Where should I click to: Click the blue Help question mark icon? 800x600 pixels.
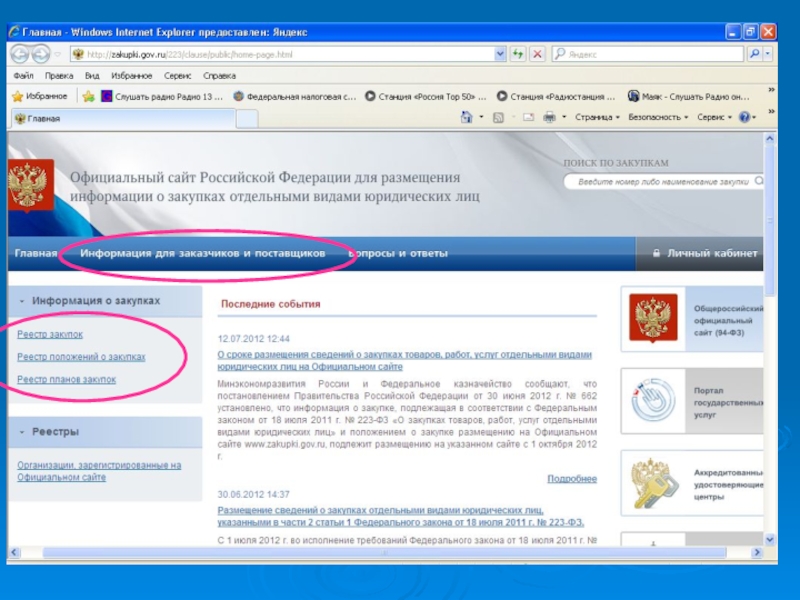click(x=745, y=117)
